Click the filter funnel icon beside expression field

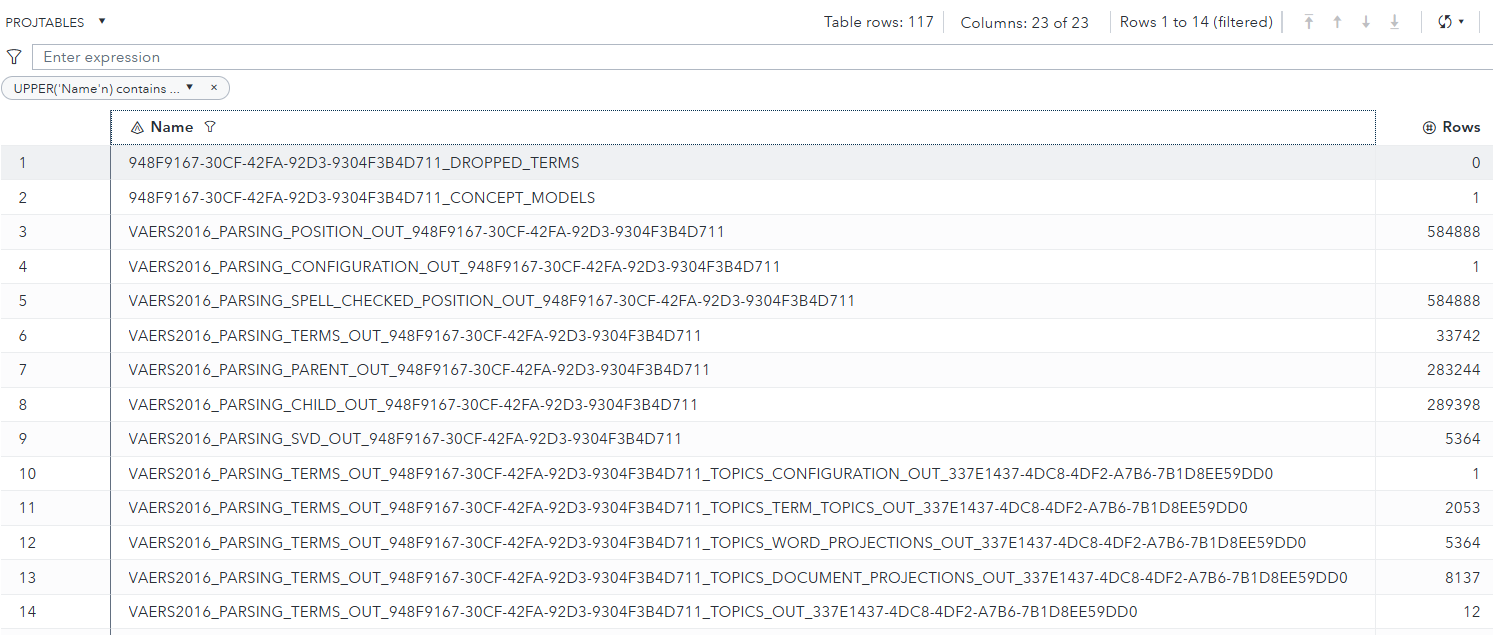pos(15,56)
